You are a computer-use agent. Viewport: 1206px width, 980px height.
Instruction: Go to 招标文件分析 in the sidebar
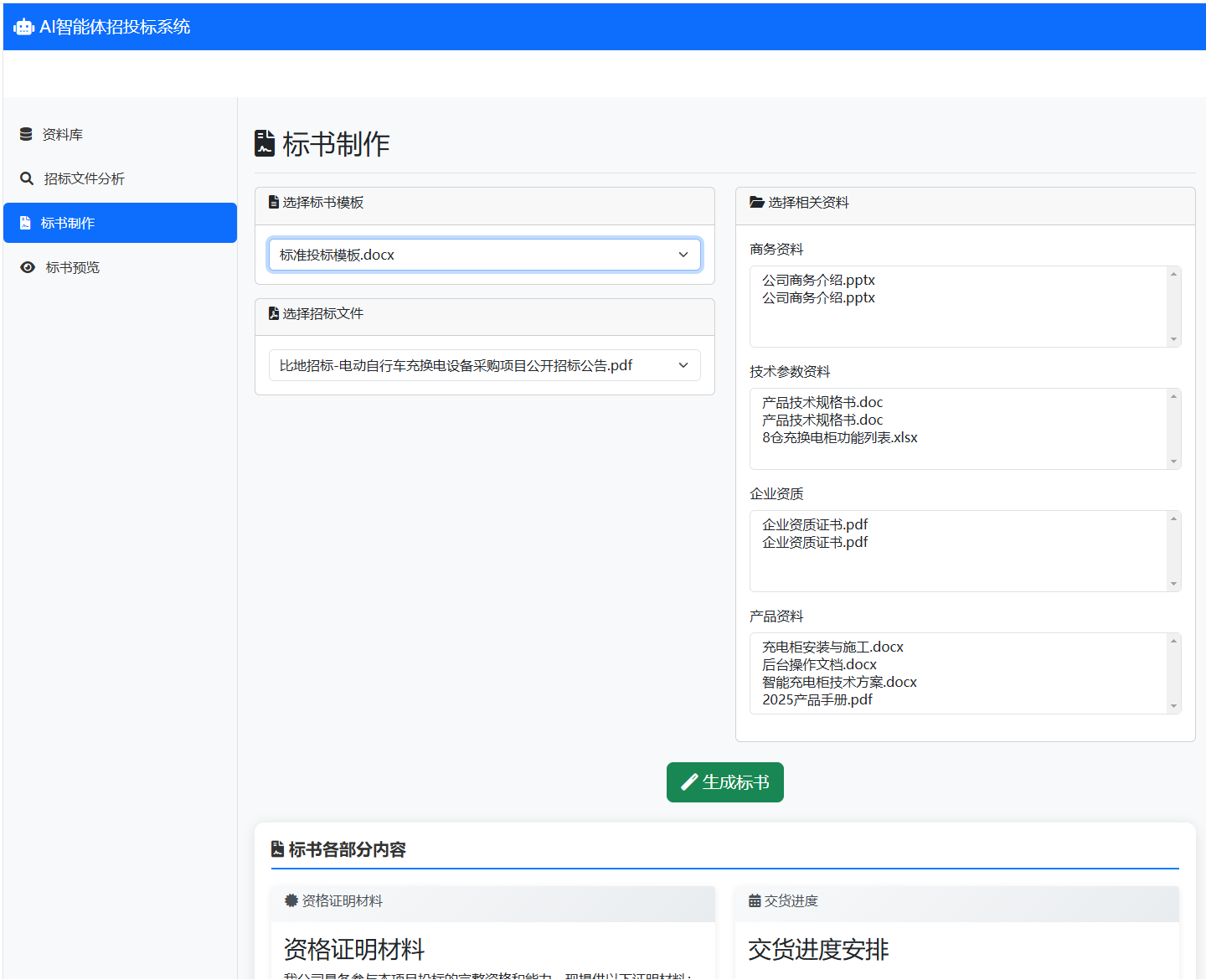point(84,178)
